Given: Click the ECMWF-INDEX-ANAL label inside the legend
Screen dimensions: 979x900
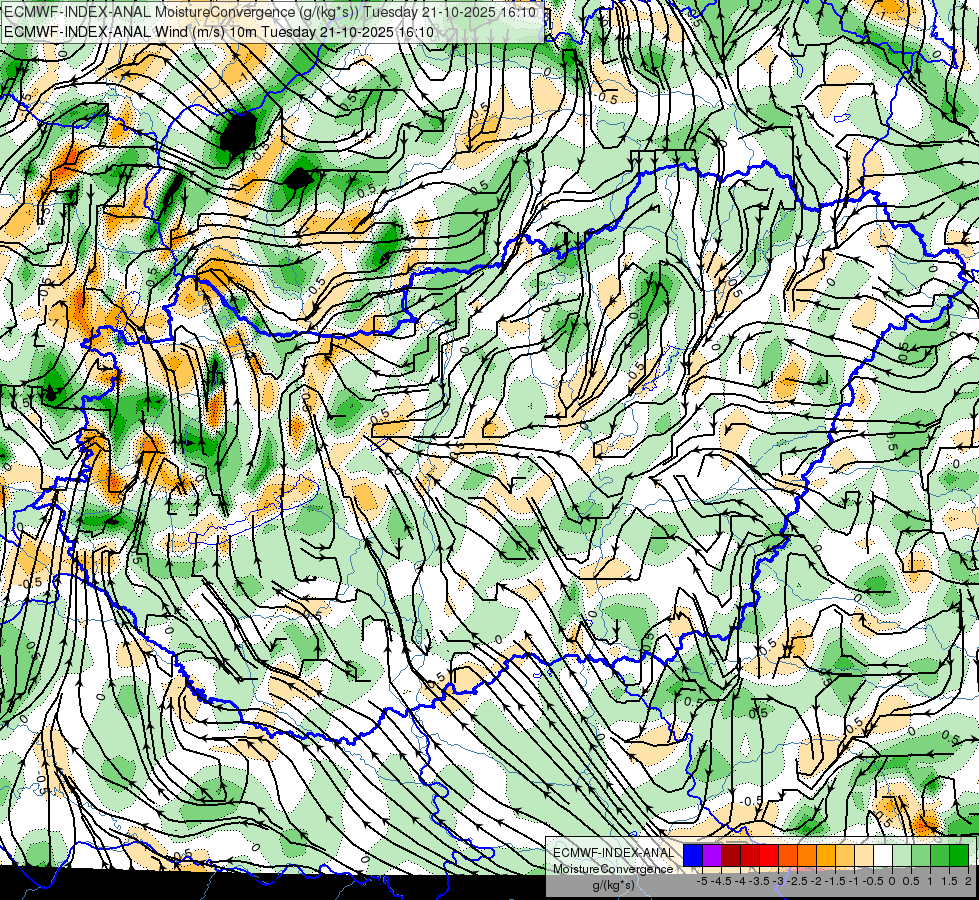Looking at the screenshot, I should 614,853.
